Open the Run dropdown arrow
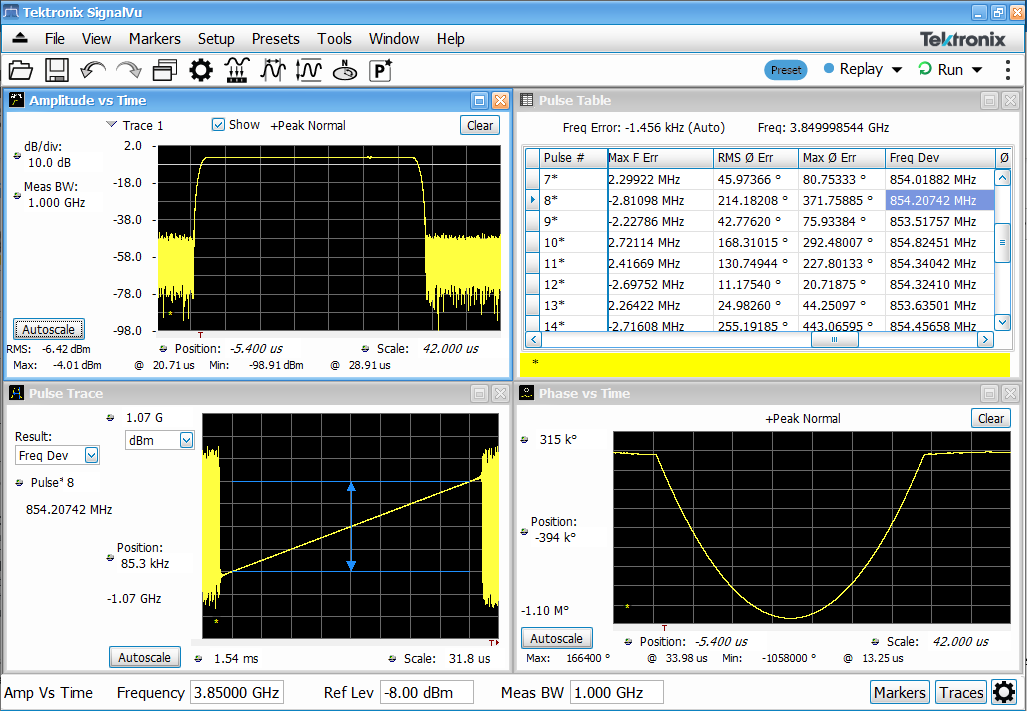The height and width of the screenshot is (711, 1027). click(x=975, y=69)
